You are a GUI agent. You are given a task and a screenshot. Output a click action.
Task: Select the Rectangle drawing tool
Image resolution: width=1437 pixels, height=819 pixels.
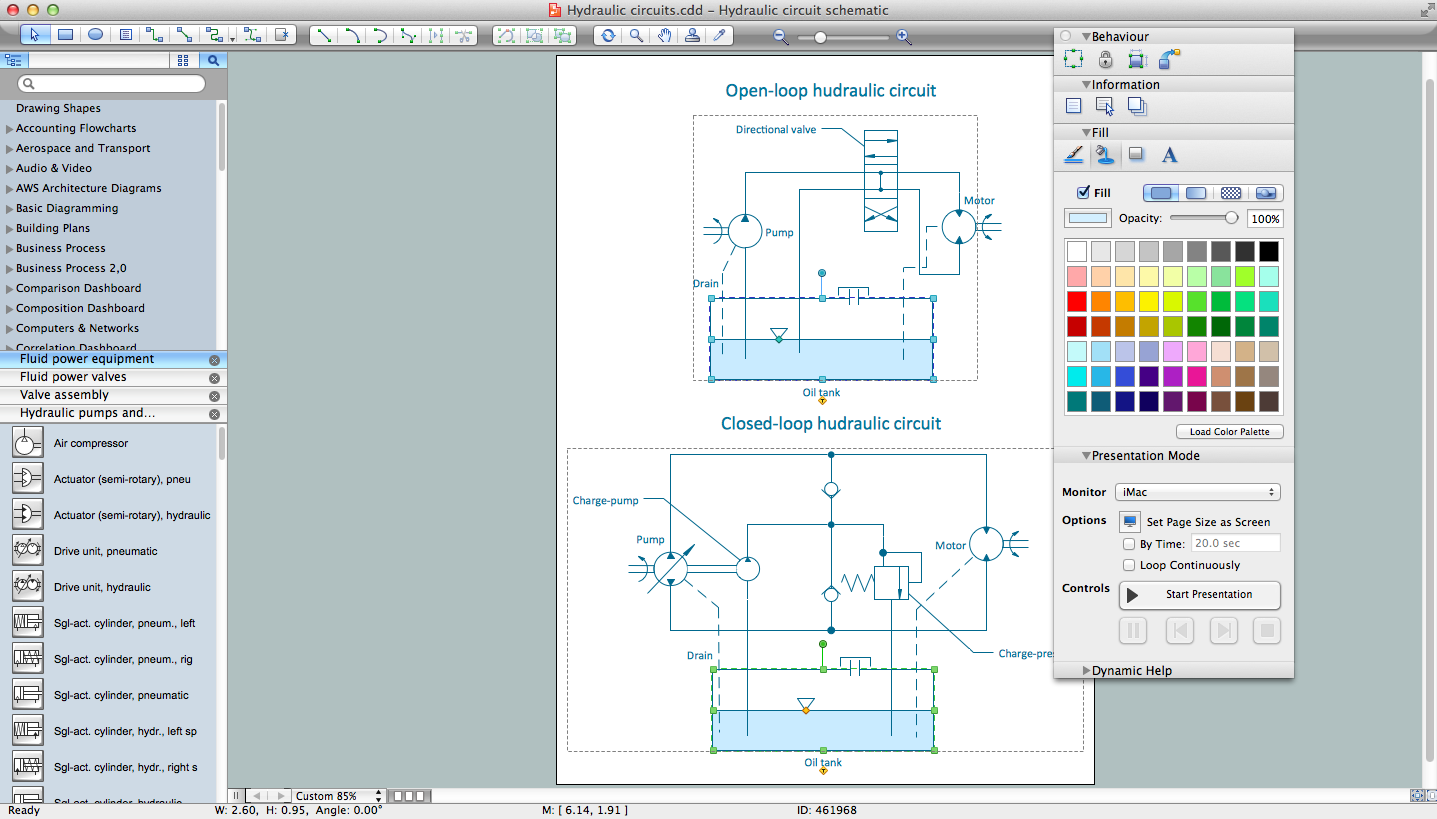pyautogui.click(x=66, y=35)
